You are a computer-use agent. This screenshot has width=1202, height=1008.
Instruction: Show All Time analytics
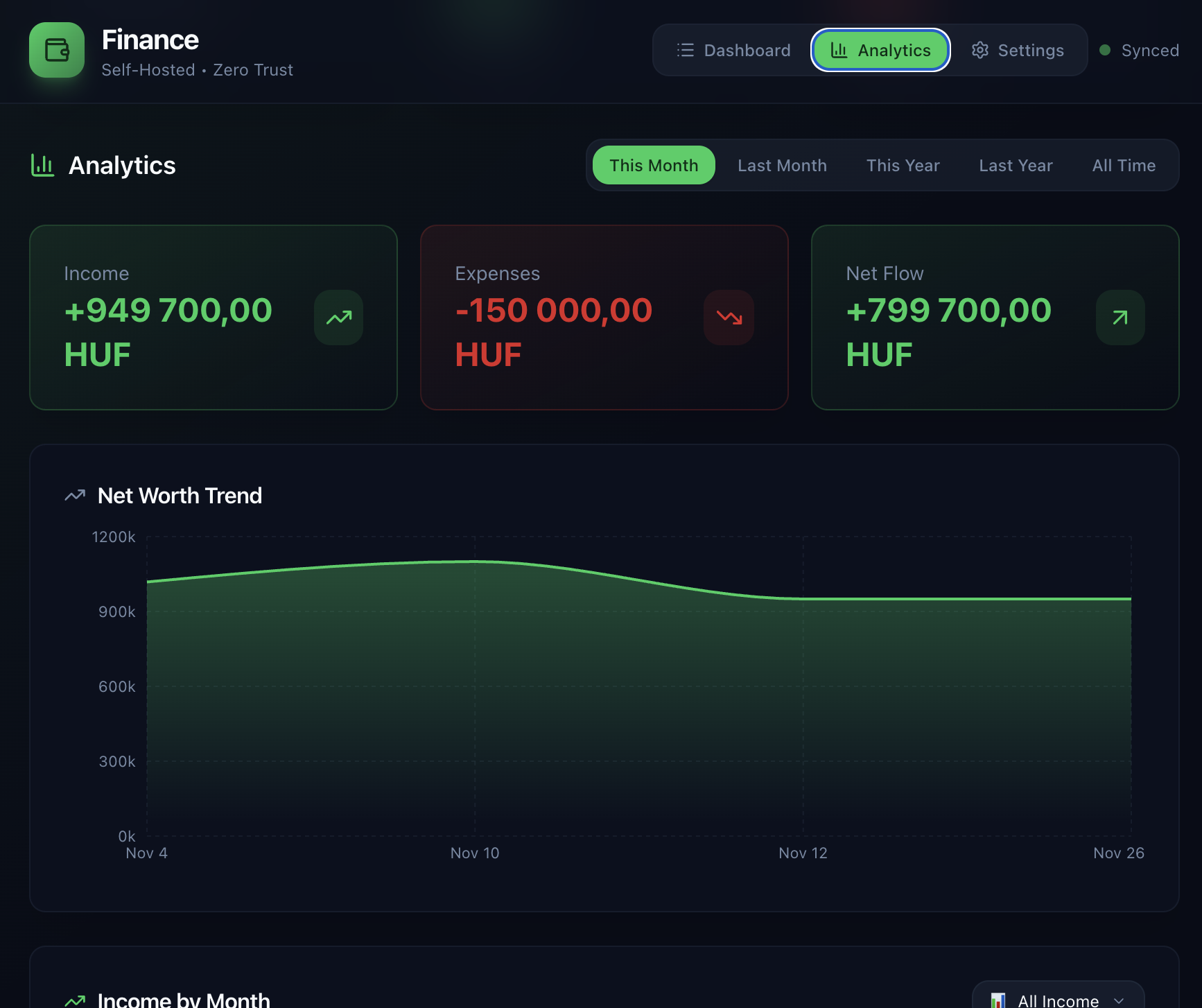point(1123,166)
